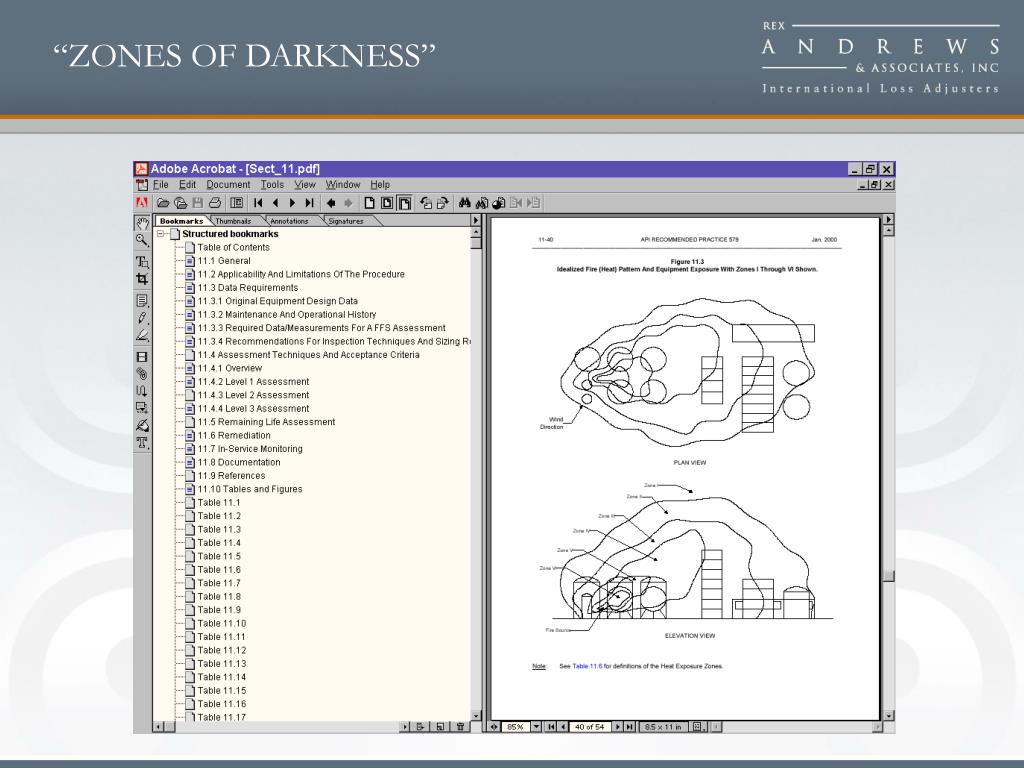Click the toolbar Next Page arrow
The width and height of the screenshot is (1024, 768).
point(293,203)
